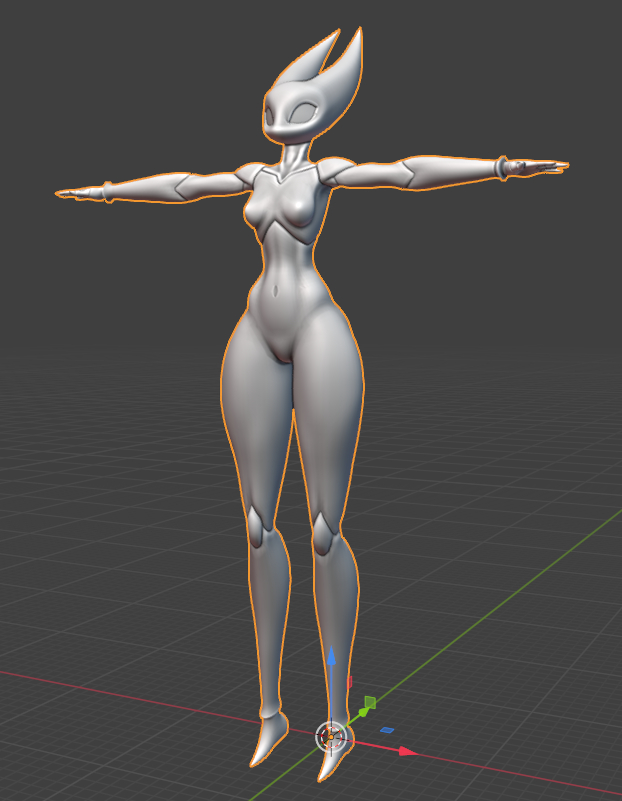Select the green square plane handle
The image size is (622, 801).
[x=370, y=702]
